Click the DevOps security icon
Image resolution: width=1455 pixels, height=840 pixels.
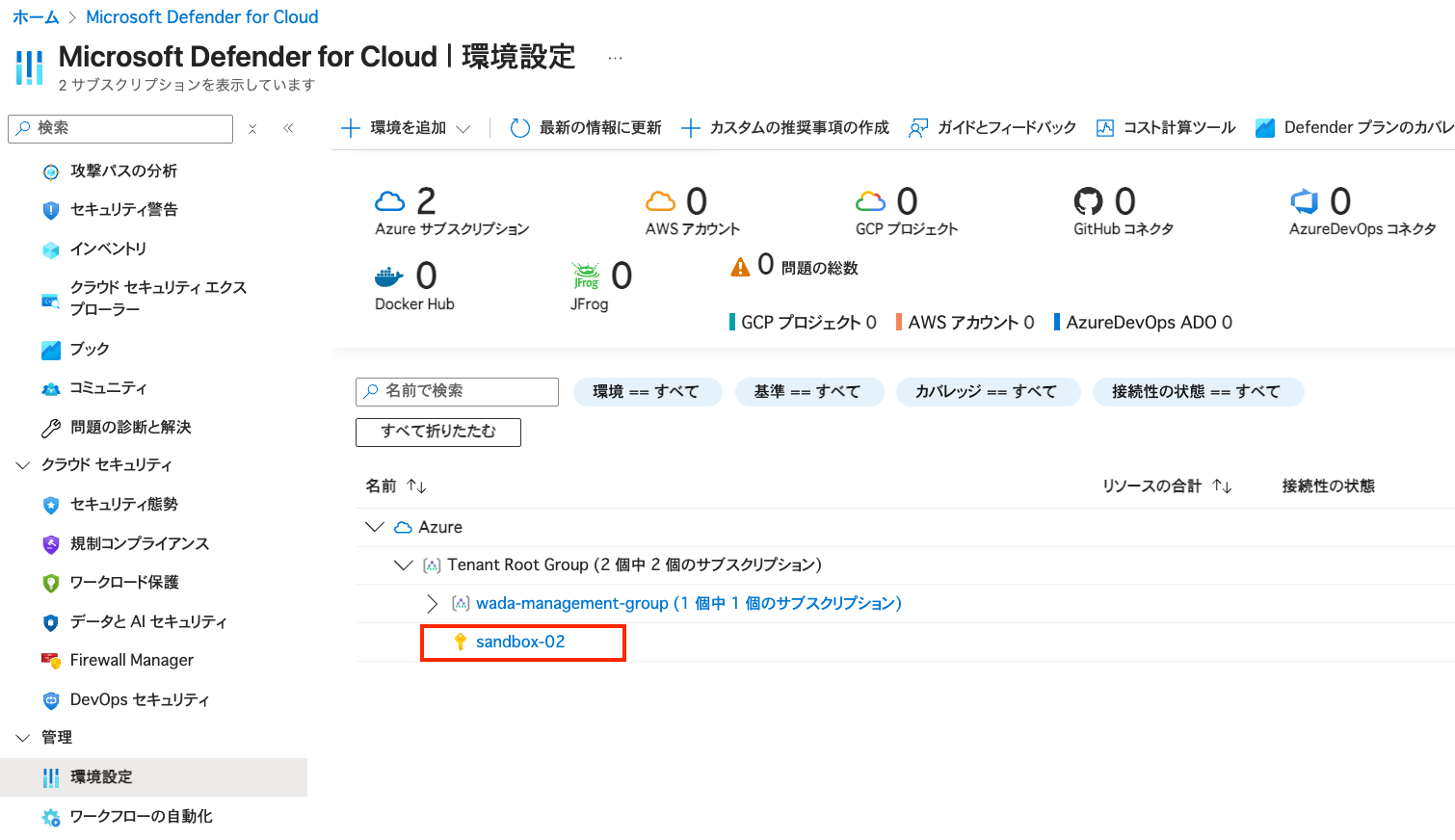coord(51,700)
